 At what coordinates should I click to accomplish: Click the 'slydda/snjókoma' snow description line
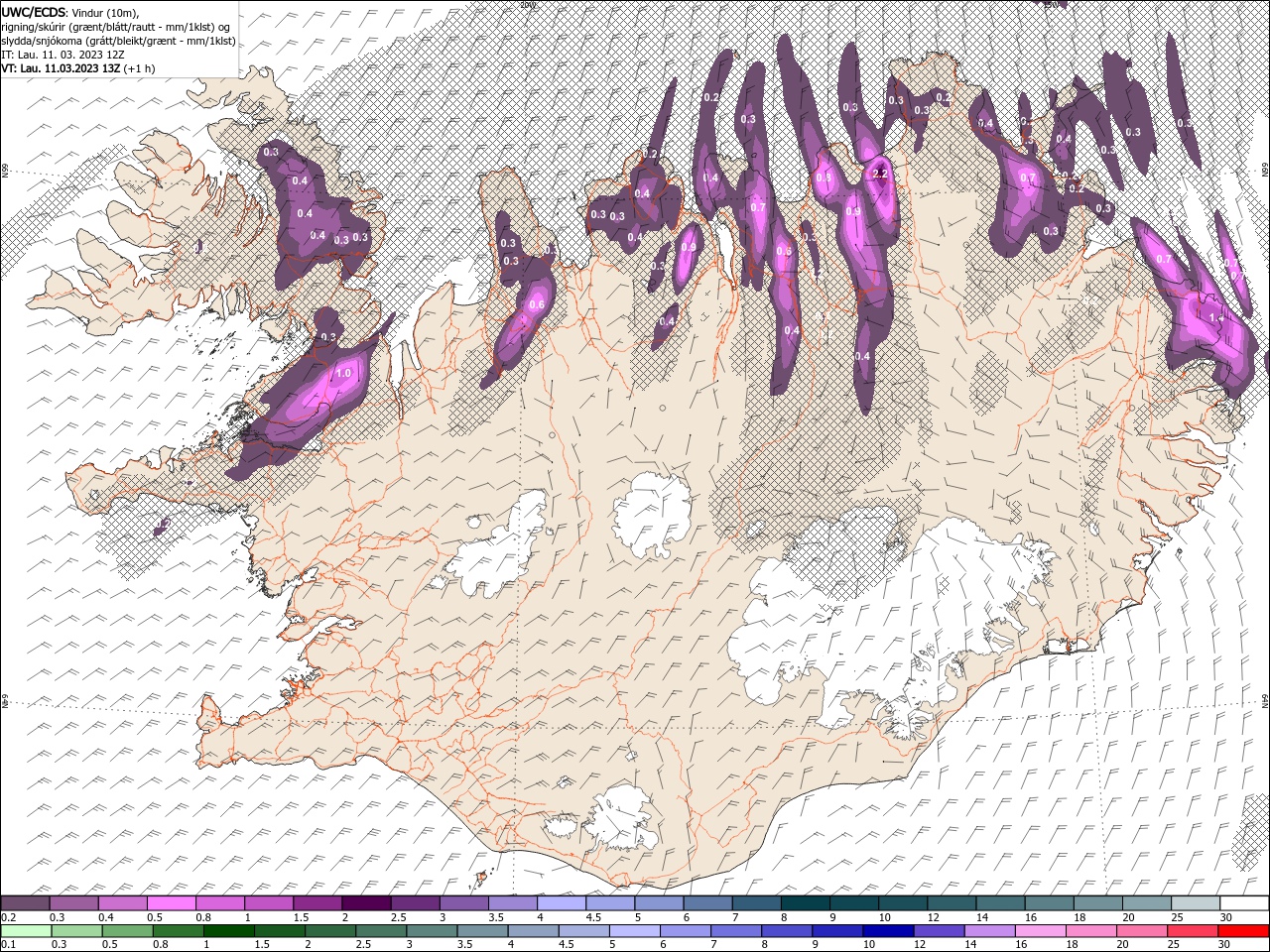[x=118, y=41]
